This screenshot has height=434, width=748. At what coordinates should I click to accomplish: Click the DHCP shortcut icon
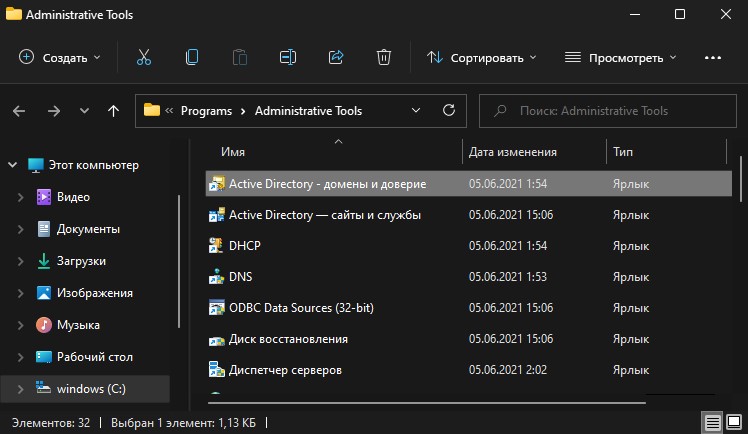(216, 246)
